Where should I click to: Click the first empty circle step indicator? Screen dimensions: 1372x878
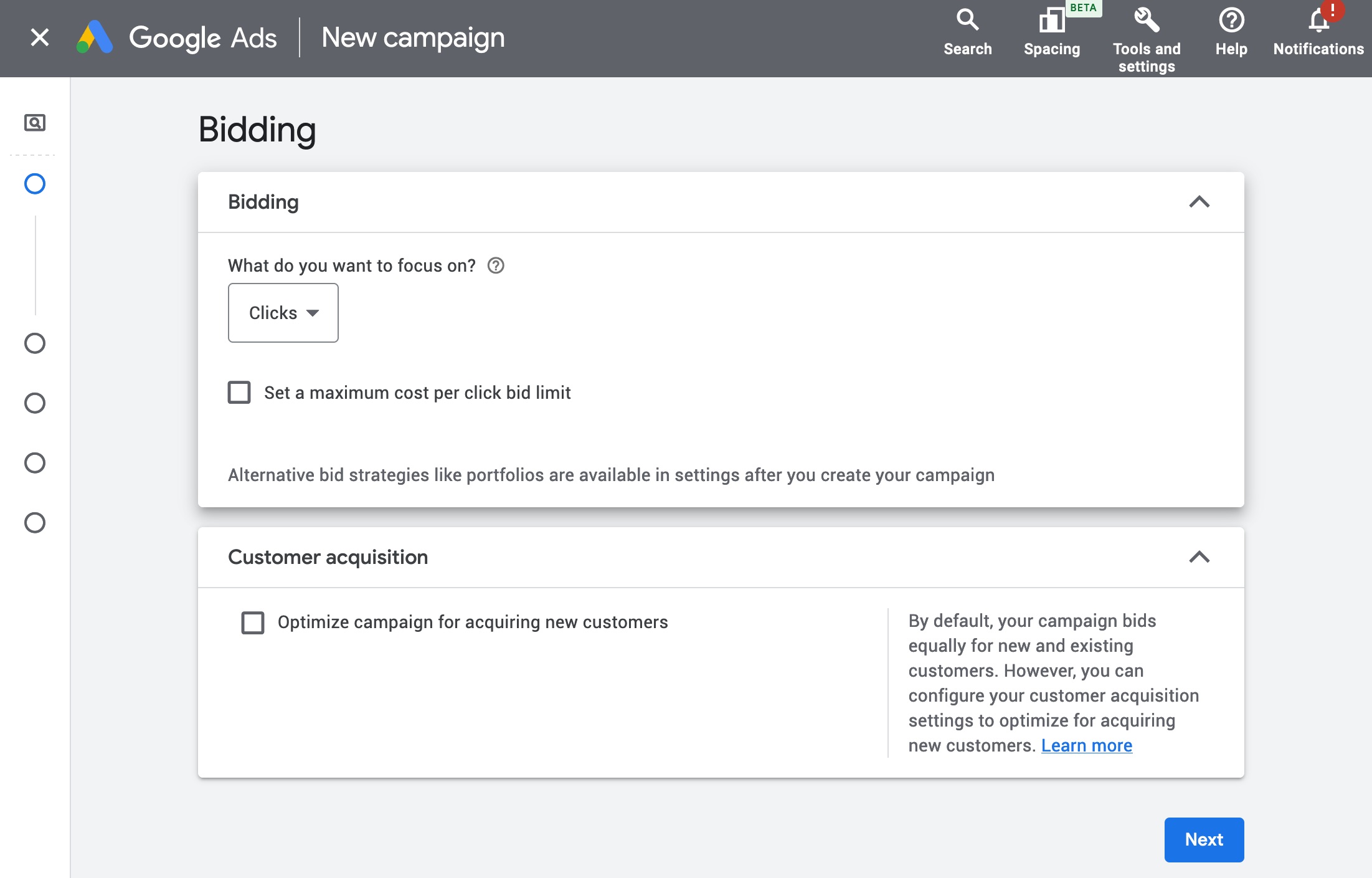pos(34,343)
